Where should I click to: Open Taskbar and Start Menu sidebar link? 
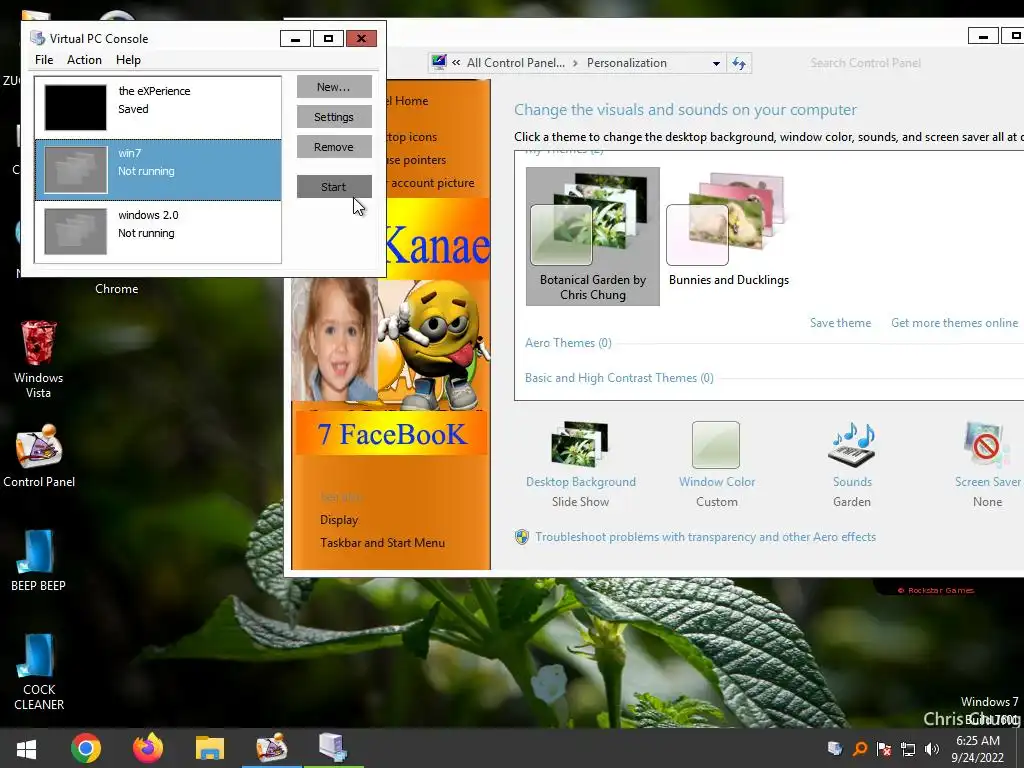point(382,543)
